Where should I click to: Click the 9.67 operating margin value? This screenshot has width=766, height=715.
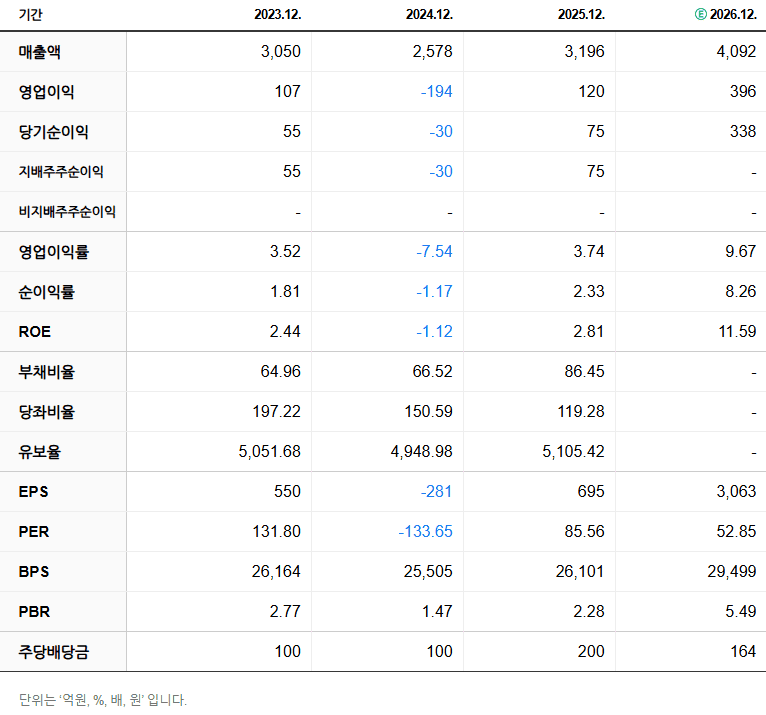coord(741,252)
